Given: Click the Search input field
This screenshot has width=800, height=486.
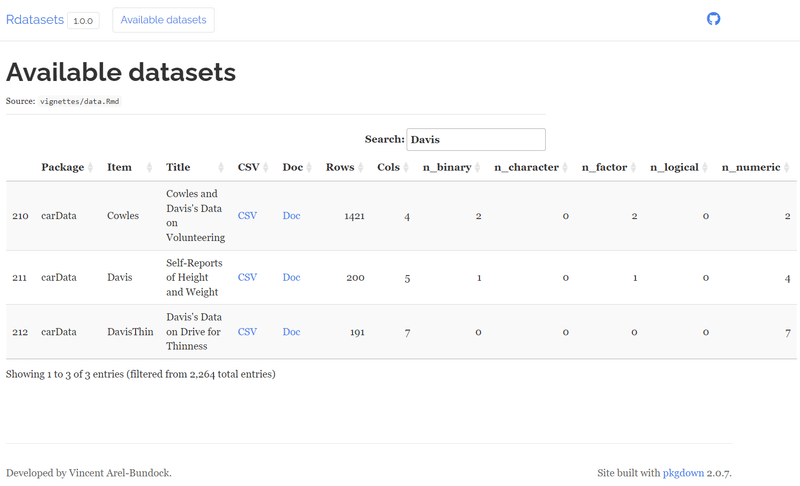Looking at the screenshot, I should click(475, 139).
